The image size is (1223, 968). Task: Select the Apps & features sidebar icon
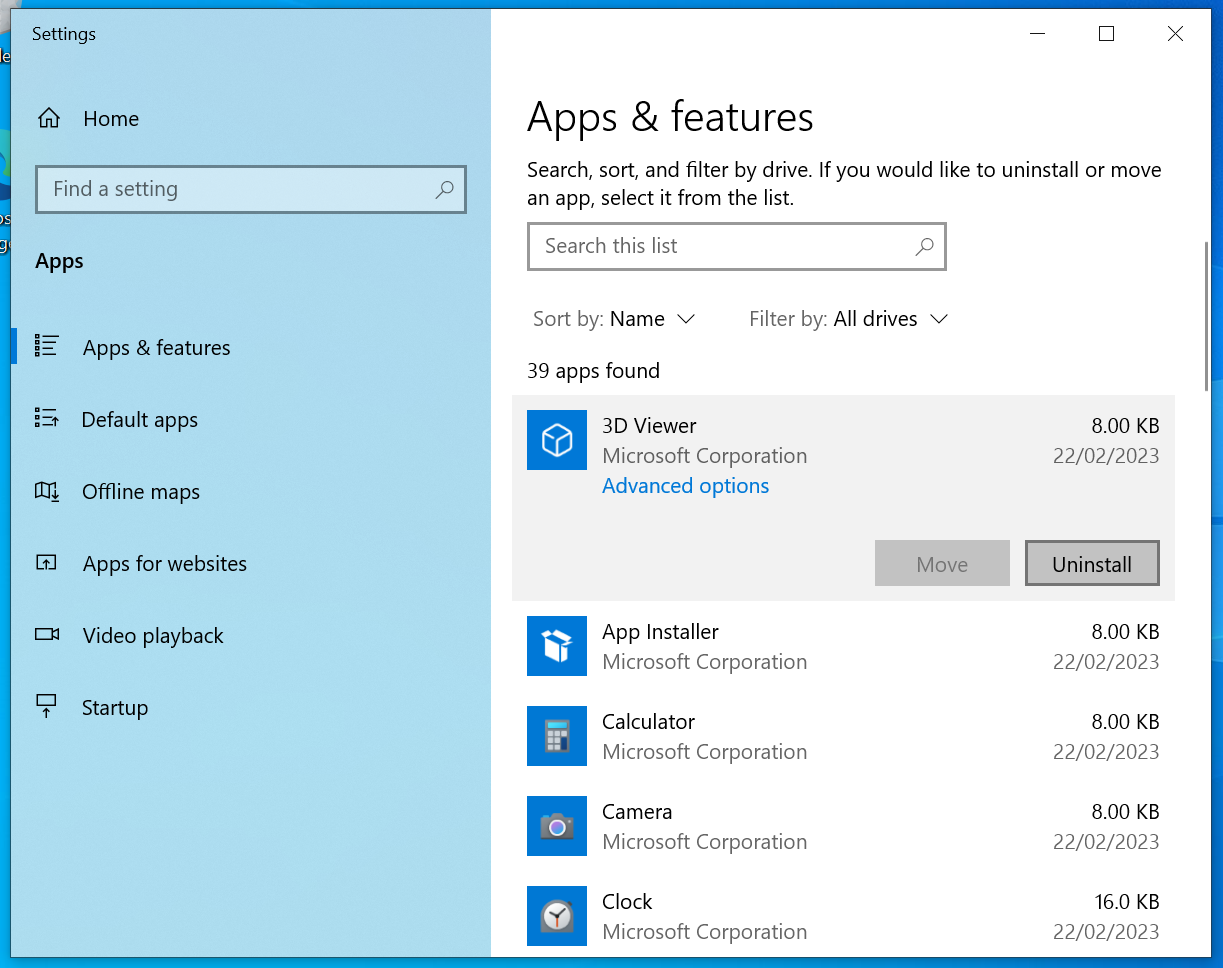coord(47,346)
